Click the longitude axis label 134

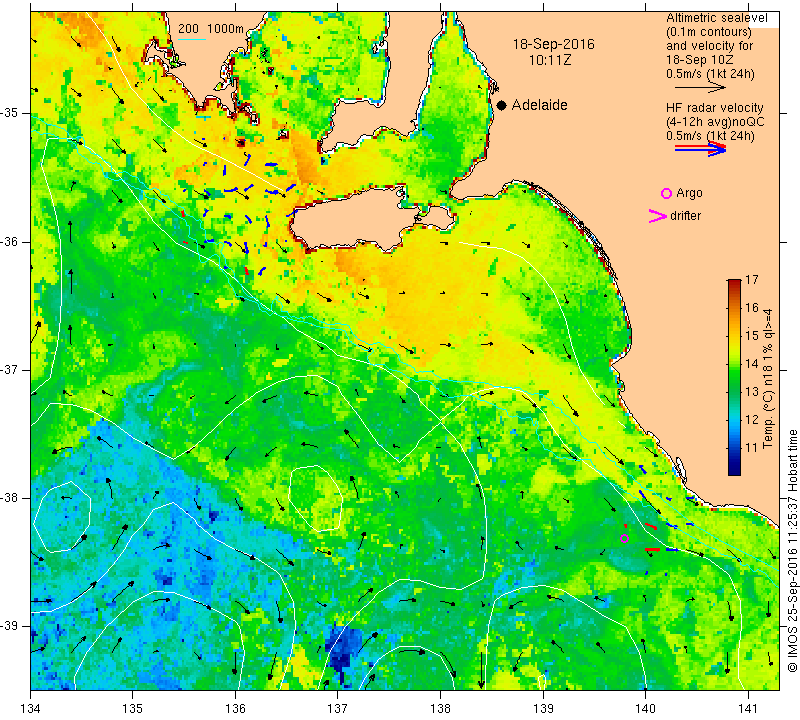[31, 708]
